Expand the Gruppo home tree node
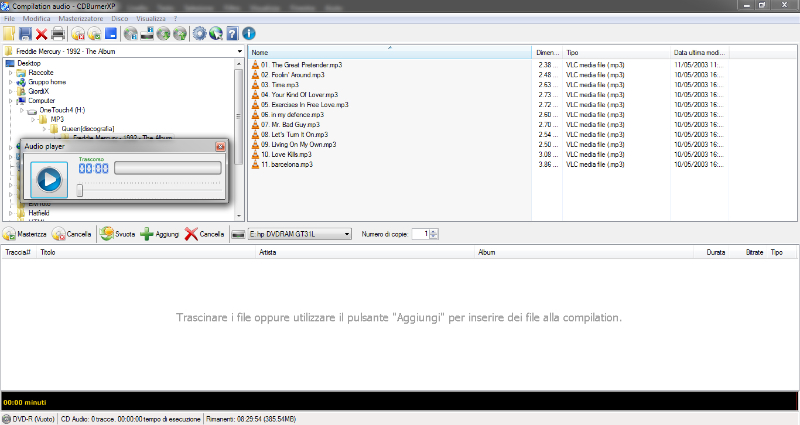 pyautogui.click(x=11, y=82)
